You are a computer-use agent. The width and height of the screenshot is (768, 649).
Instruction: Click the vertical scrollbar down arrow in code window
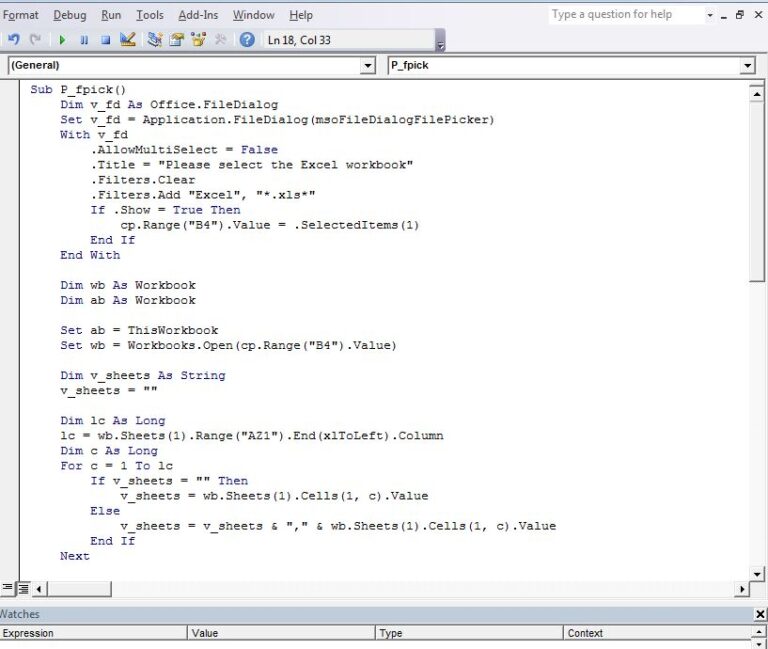(x=758, y=572)
